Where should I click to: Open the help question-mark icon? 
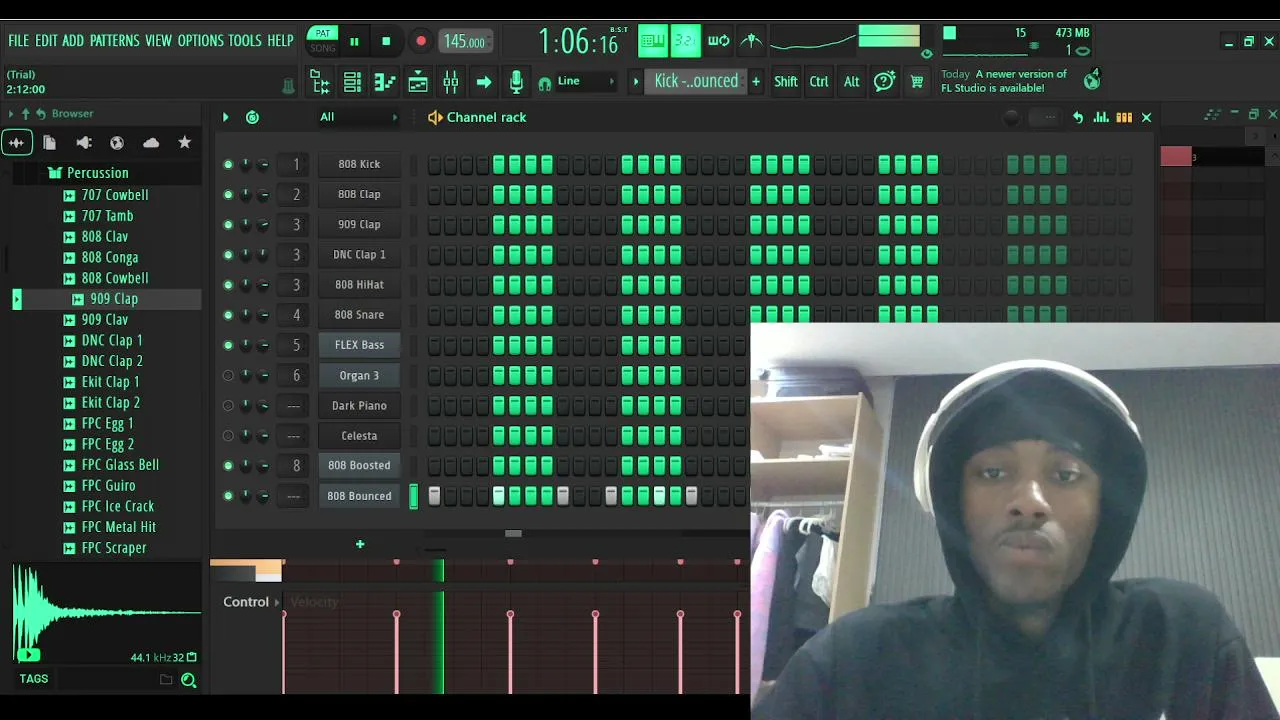[884, 82]
